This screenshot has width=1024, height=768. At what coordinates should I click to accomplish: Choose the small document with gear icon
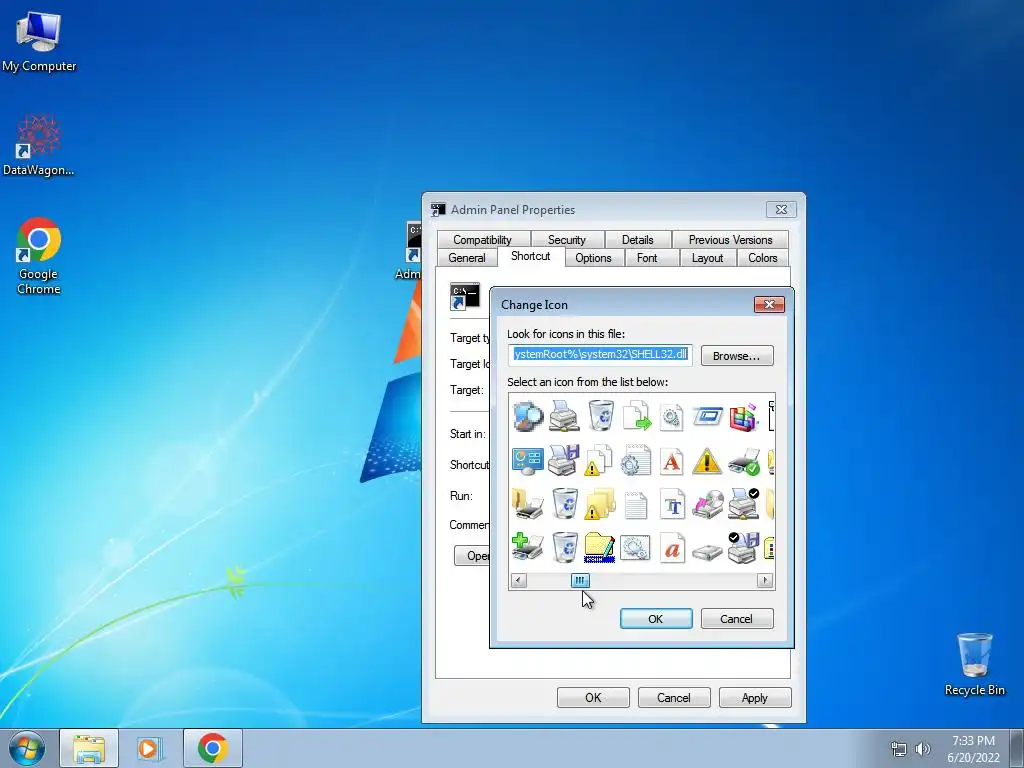(x=671, y=417)
